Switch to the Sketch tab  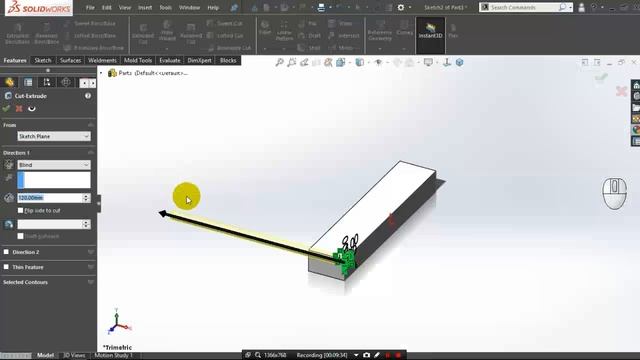point(43,60)
